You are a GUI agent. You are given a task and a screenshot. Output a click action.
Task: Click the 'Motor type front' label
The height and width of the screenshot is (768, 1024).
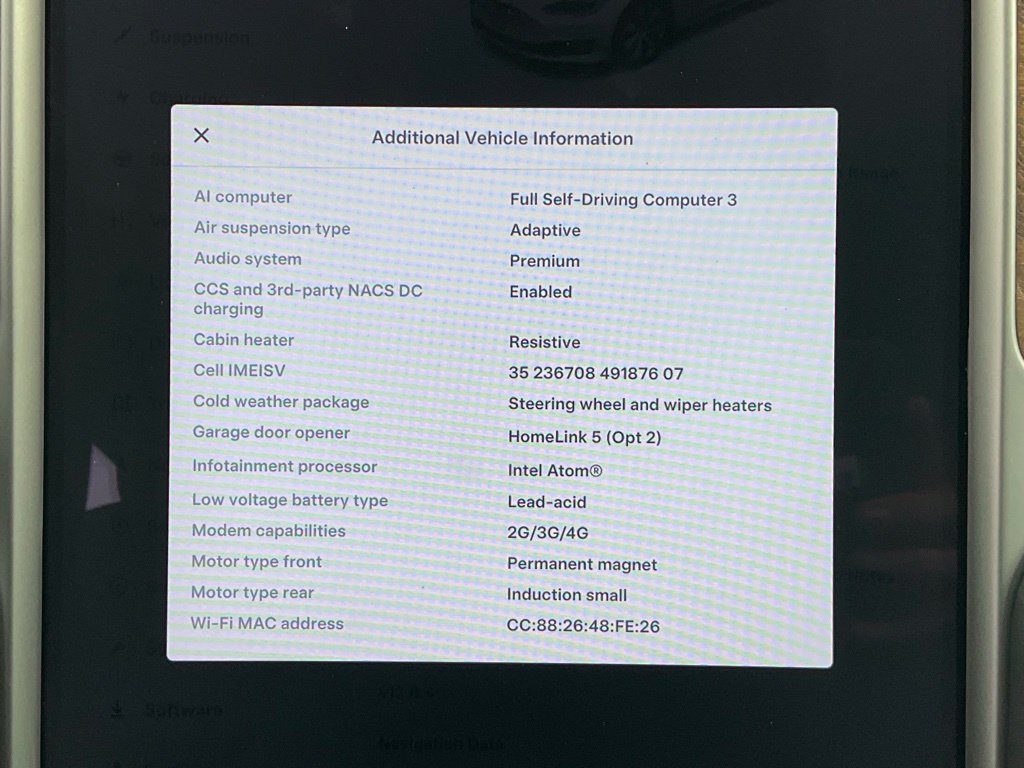pyautogui.click(x=257, y=562)
